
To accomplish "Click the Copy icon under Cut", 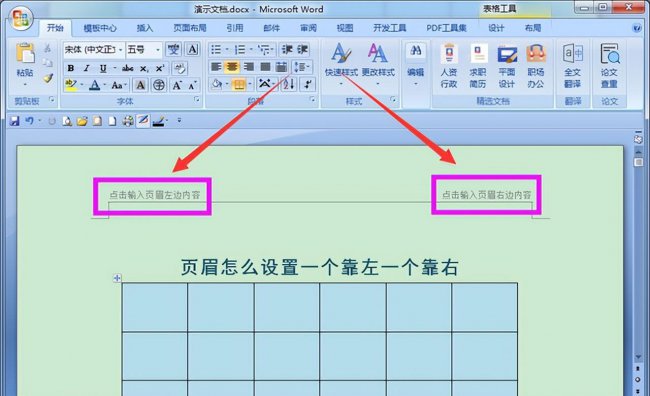I will coord(48,63).
